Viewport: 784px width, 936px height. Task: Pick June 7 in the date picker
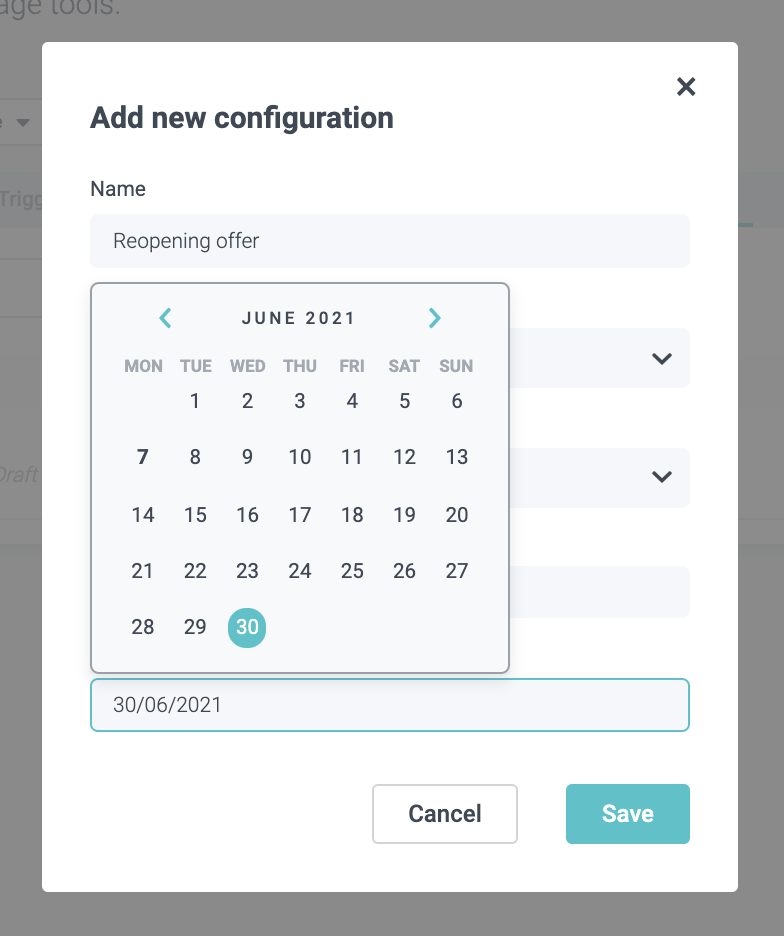[143, 458]
